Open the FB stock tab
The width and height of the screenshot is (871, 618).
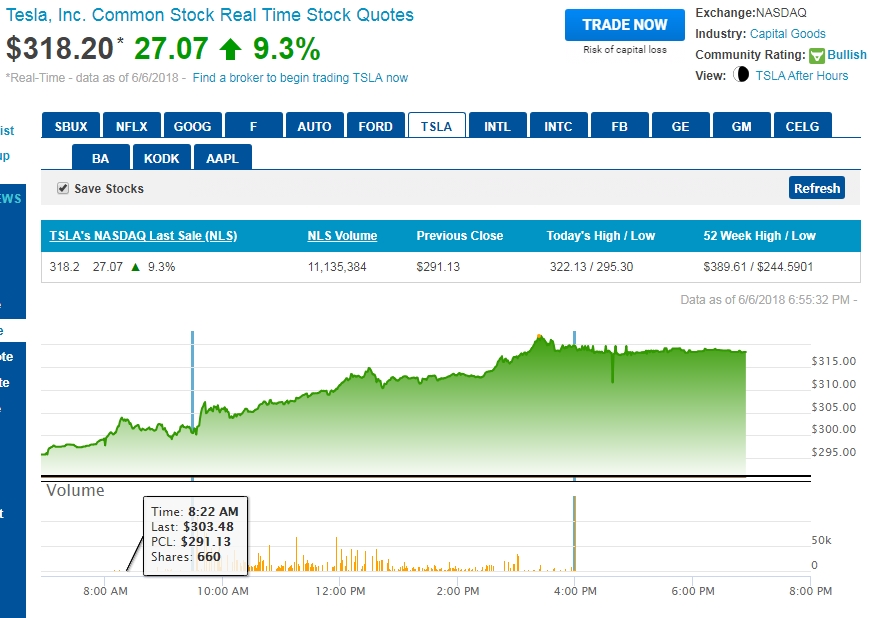[619, 125]
